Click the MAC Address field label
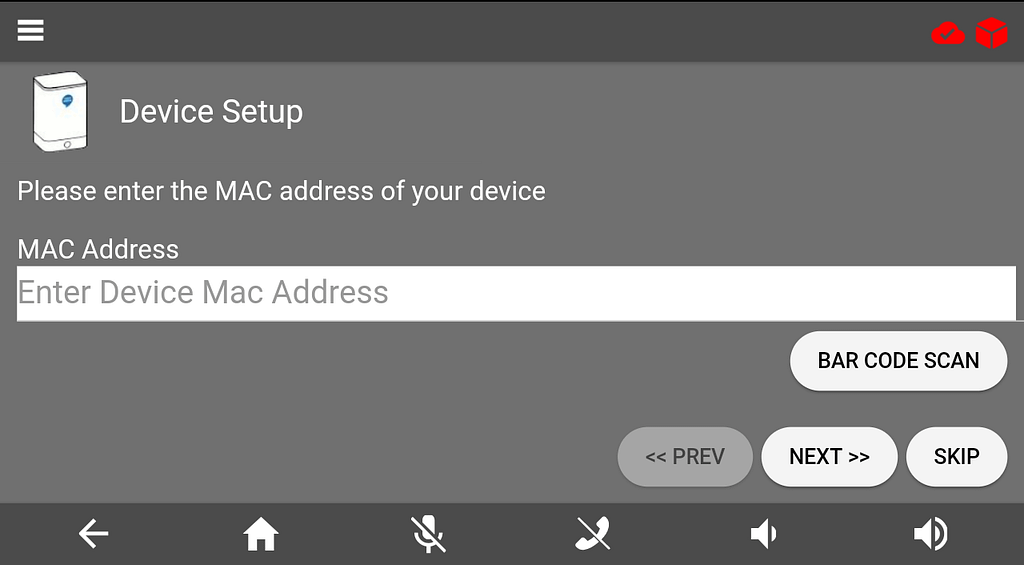This screenshot has width=1024, height=565. [98, 249]
